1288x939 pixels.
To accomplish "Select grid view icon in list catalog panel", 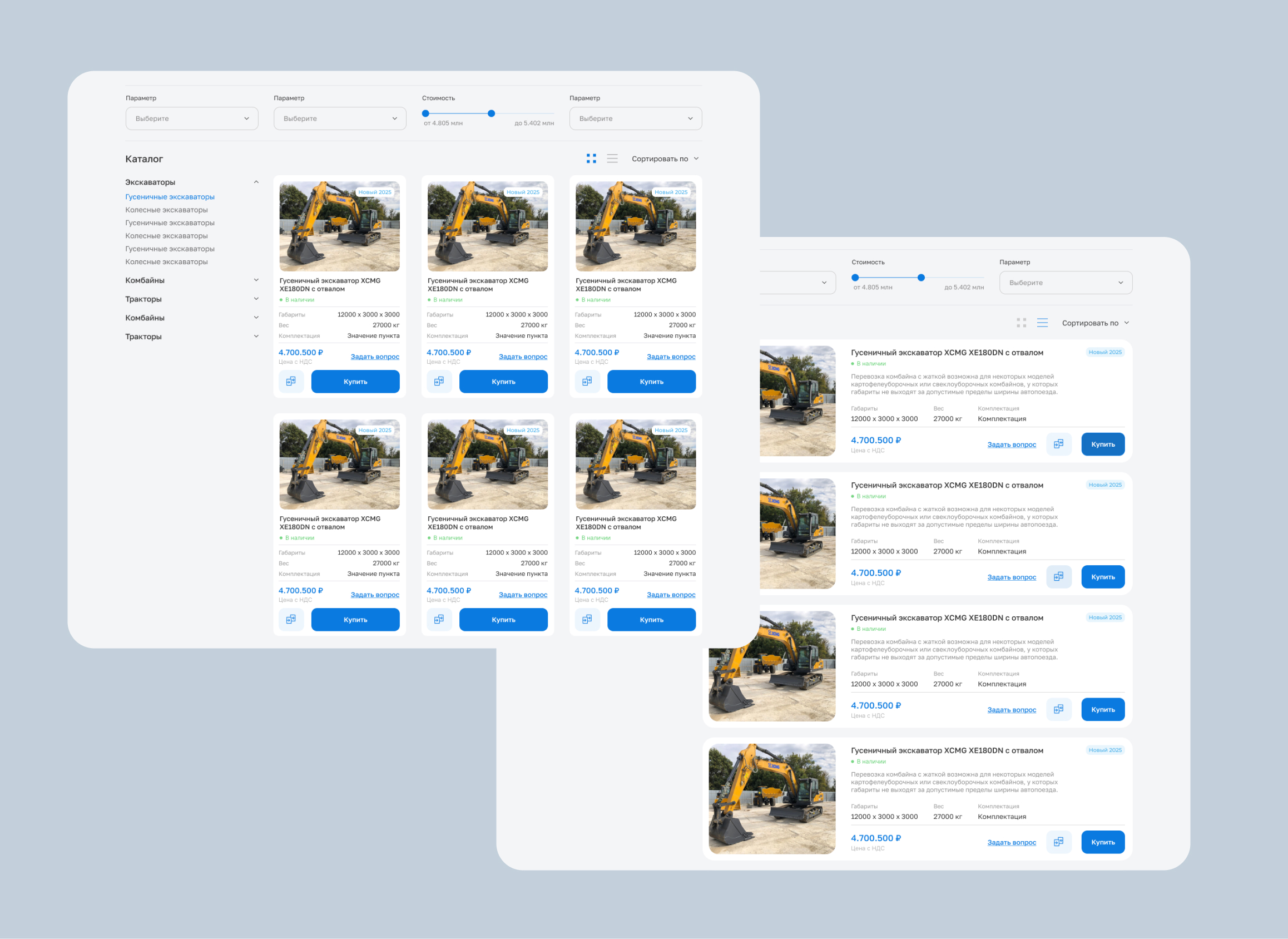I will click(1021, 323).
